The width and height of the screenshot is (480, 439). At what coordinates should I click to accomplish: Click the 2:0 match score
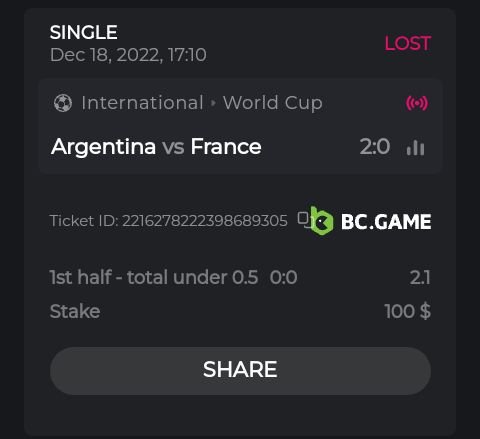[375, 147]
